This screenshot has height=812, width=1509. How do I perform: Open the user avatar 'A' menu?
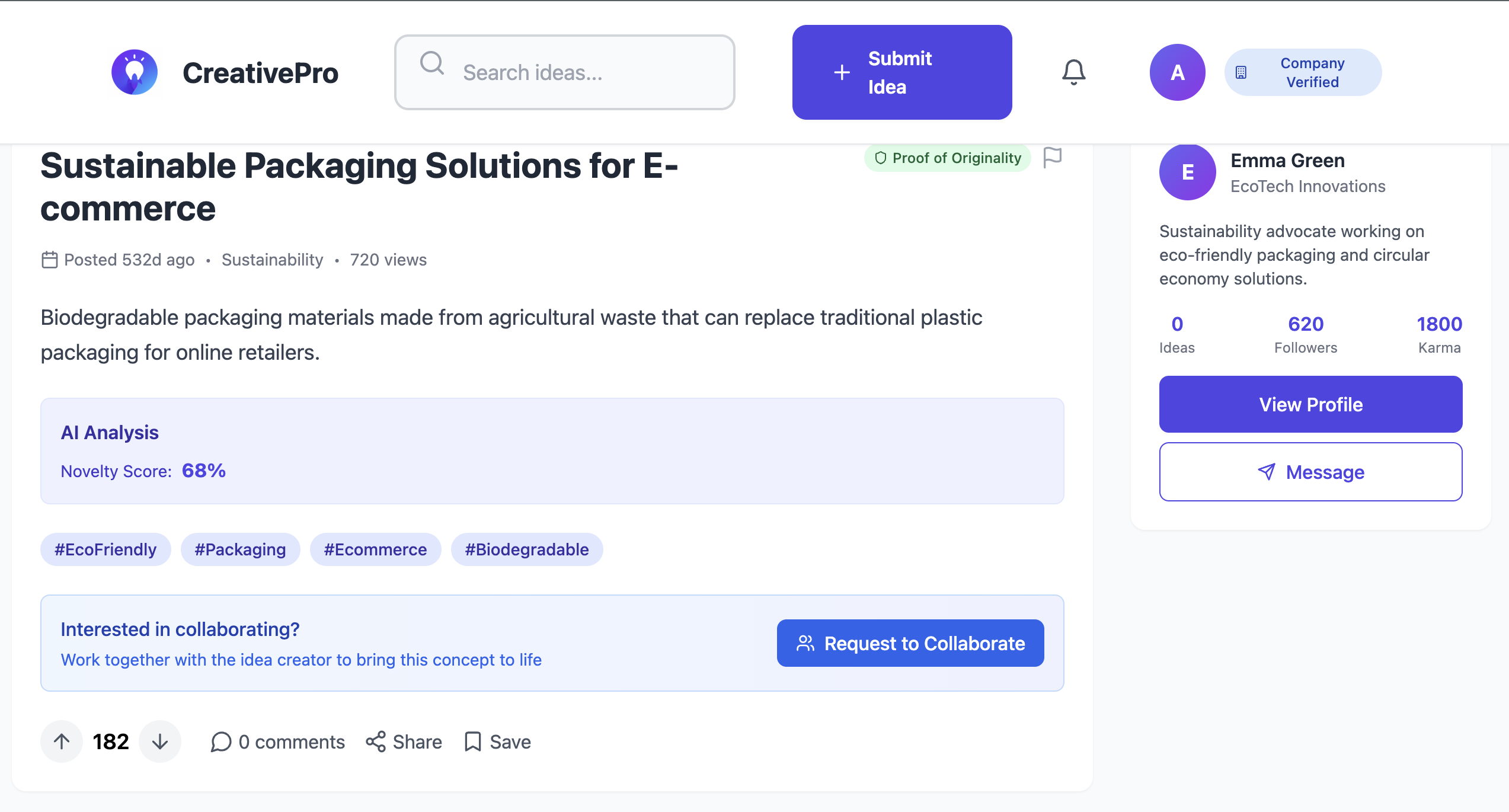coord(1177,72)
